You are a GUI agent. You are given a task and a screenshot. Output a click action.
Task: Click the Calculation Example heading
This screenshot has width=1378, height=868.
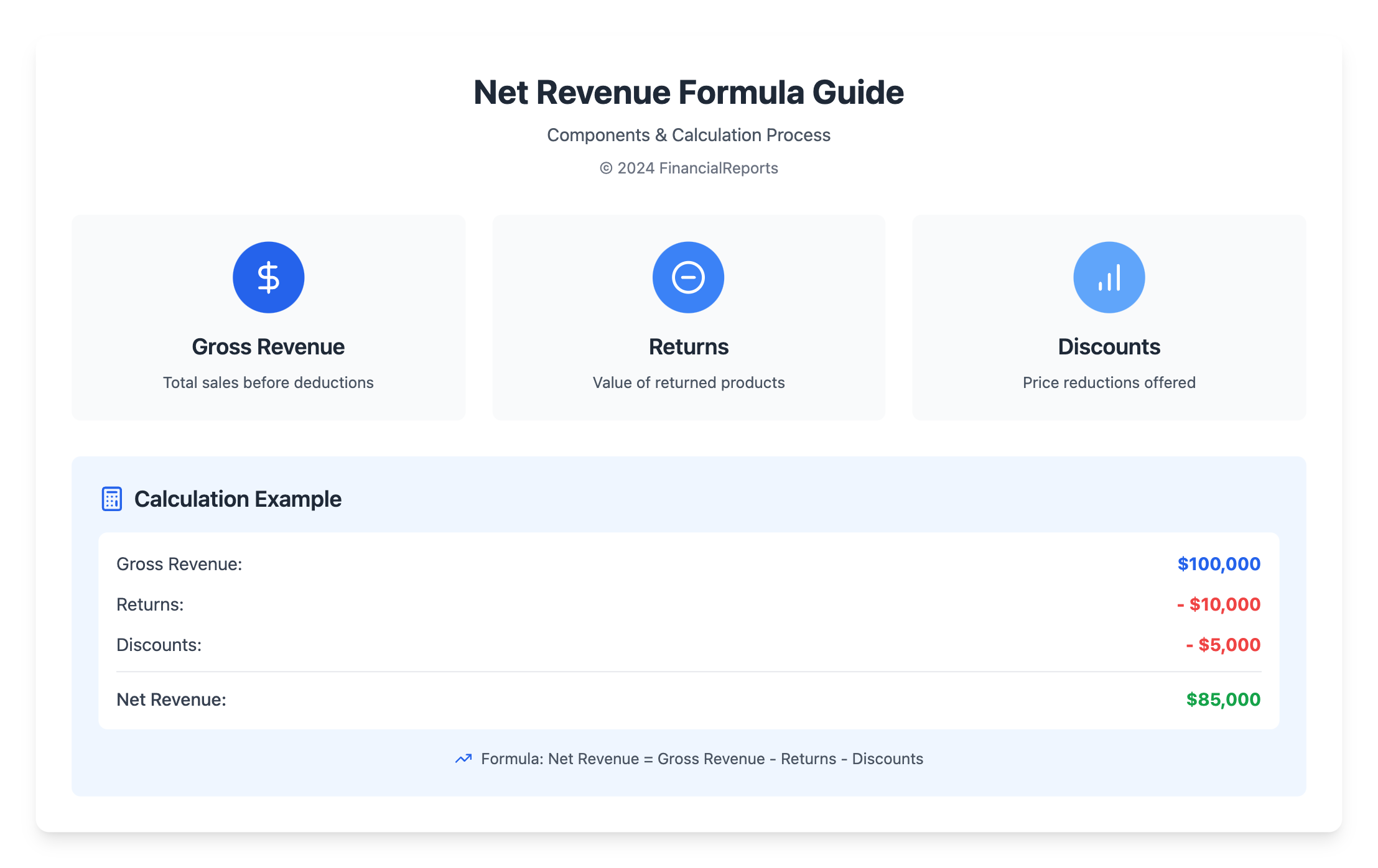[x=238, y=499]
